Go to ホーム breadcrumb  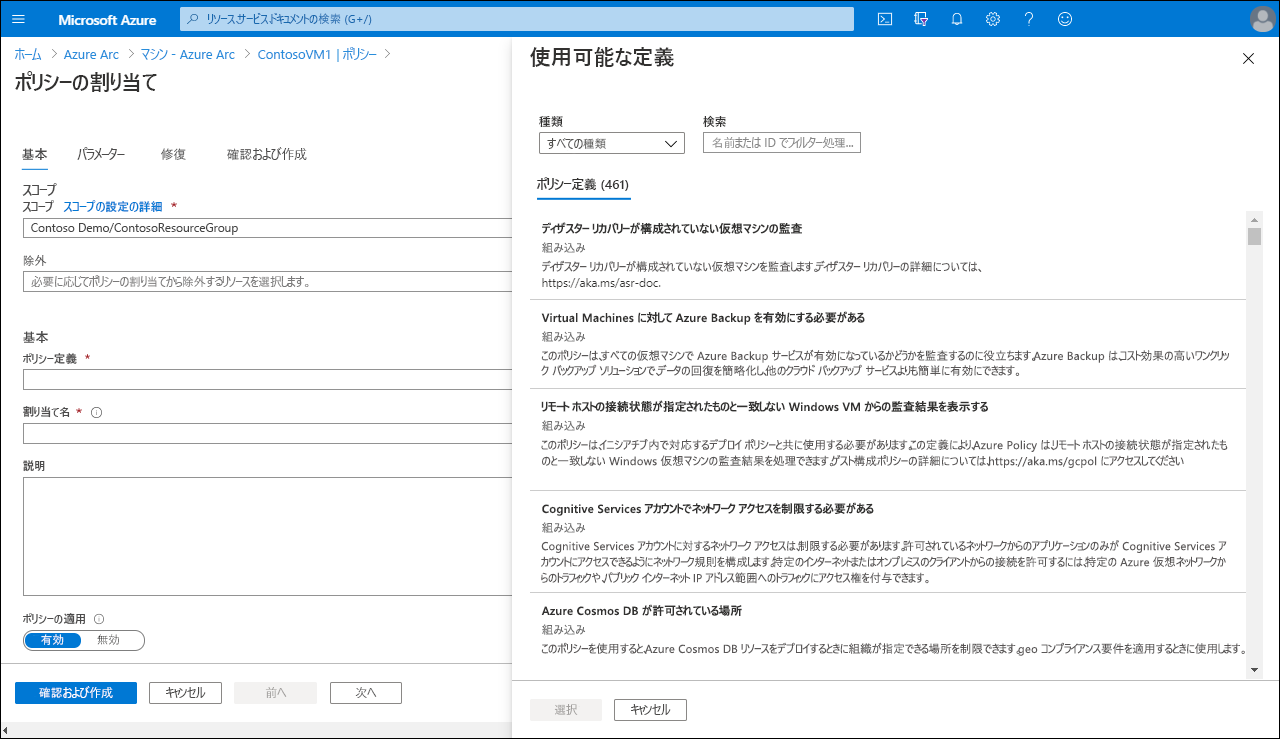[28, 54]
